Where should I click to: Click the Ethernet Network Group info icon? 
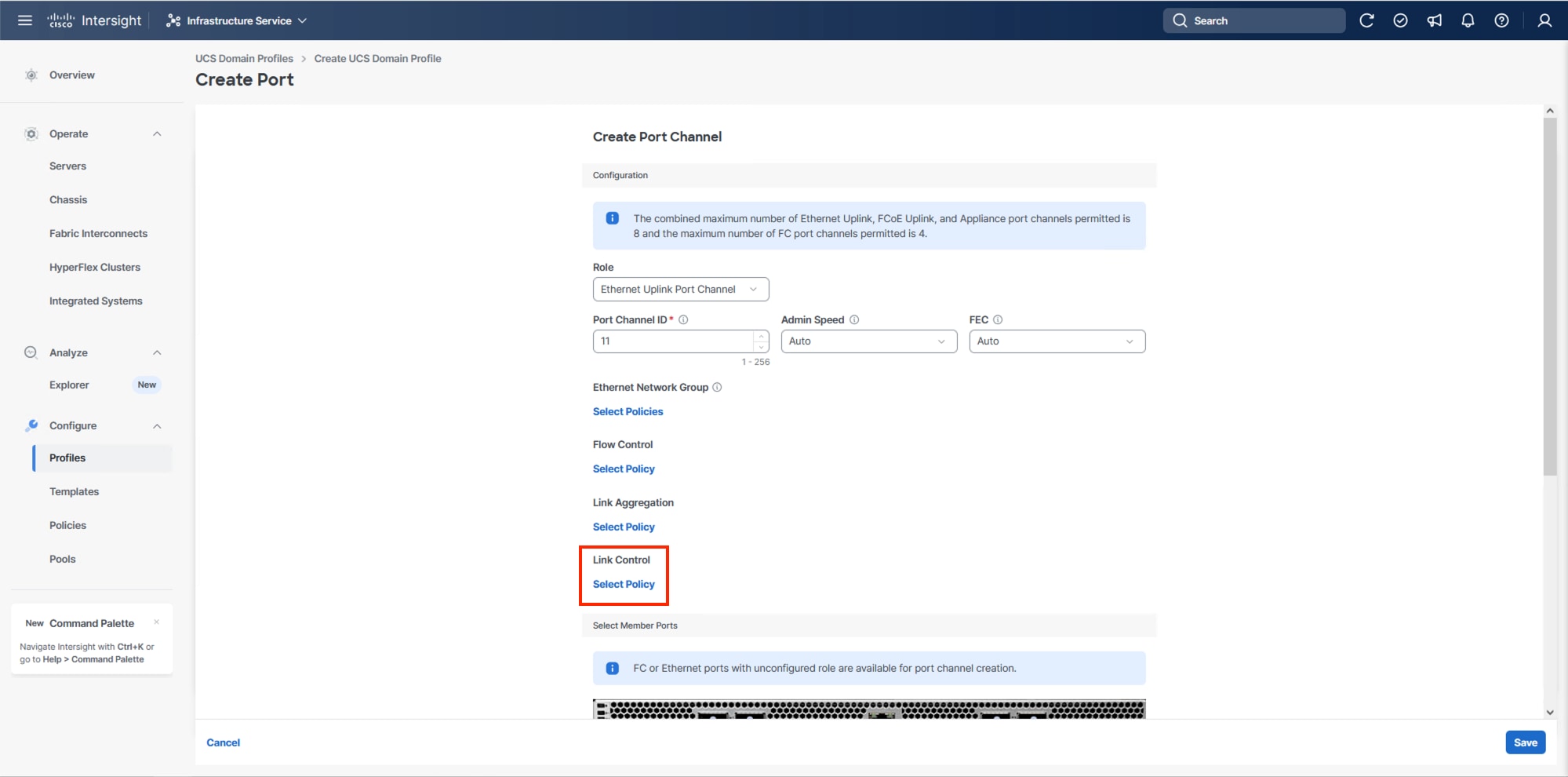point(718,387)
